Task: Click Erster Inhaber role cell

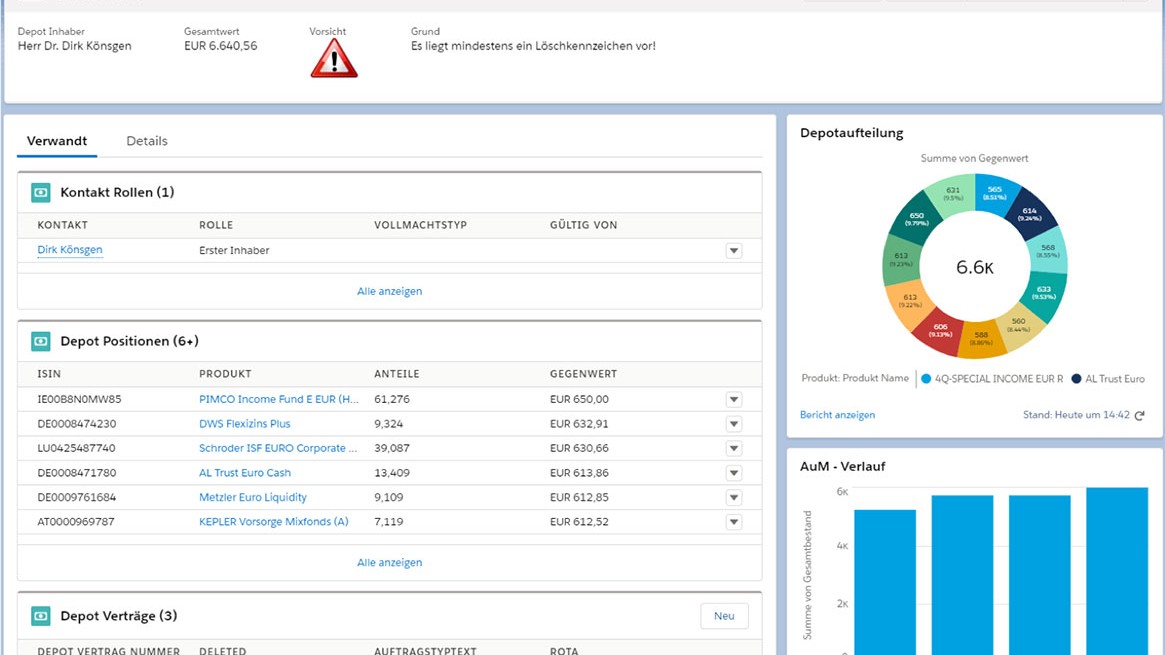Action: point(234,250)
